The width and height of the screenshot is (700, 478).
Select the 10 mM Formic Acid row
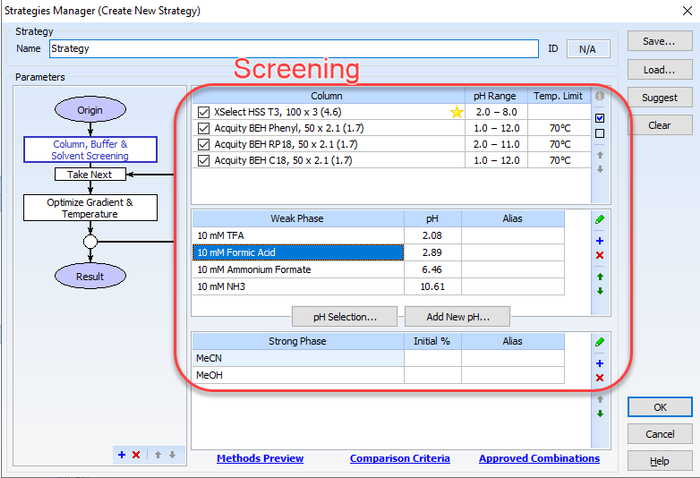coord(379,253)
